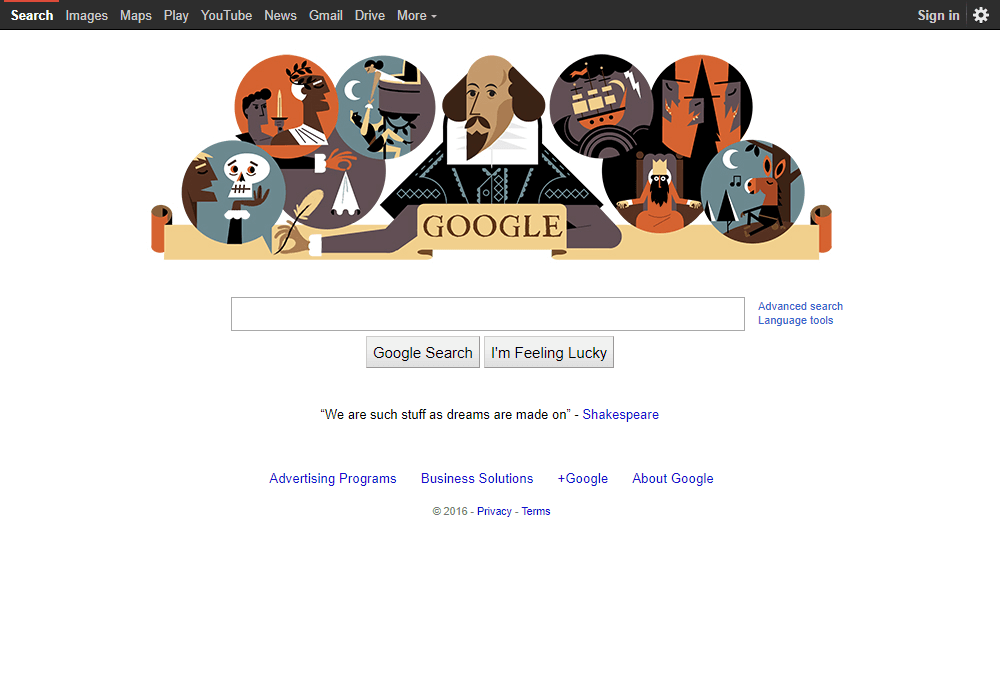The height and width of the screenshot is (700, 1000).
Task: Click the donkey head moonlit doodle circle
Action: (753, 191)
